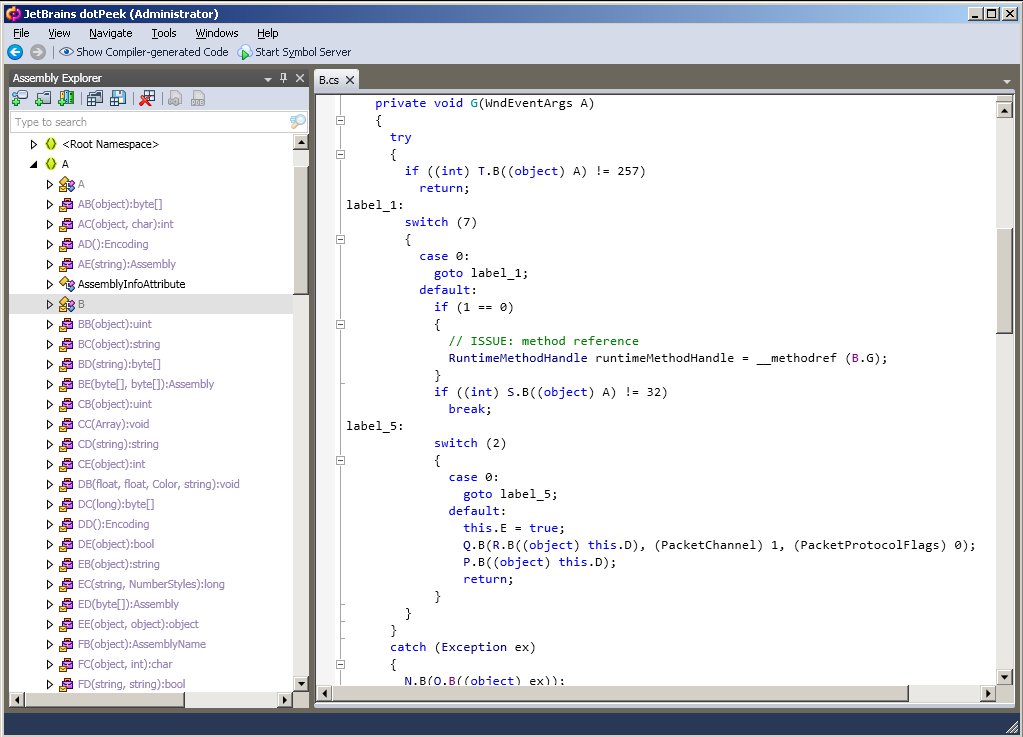Click the Type to search field
Image resolution: width=1023 pixels, height=737 pixels.
point(150,122)
